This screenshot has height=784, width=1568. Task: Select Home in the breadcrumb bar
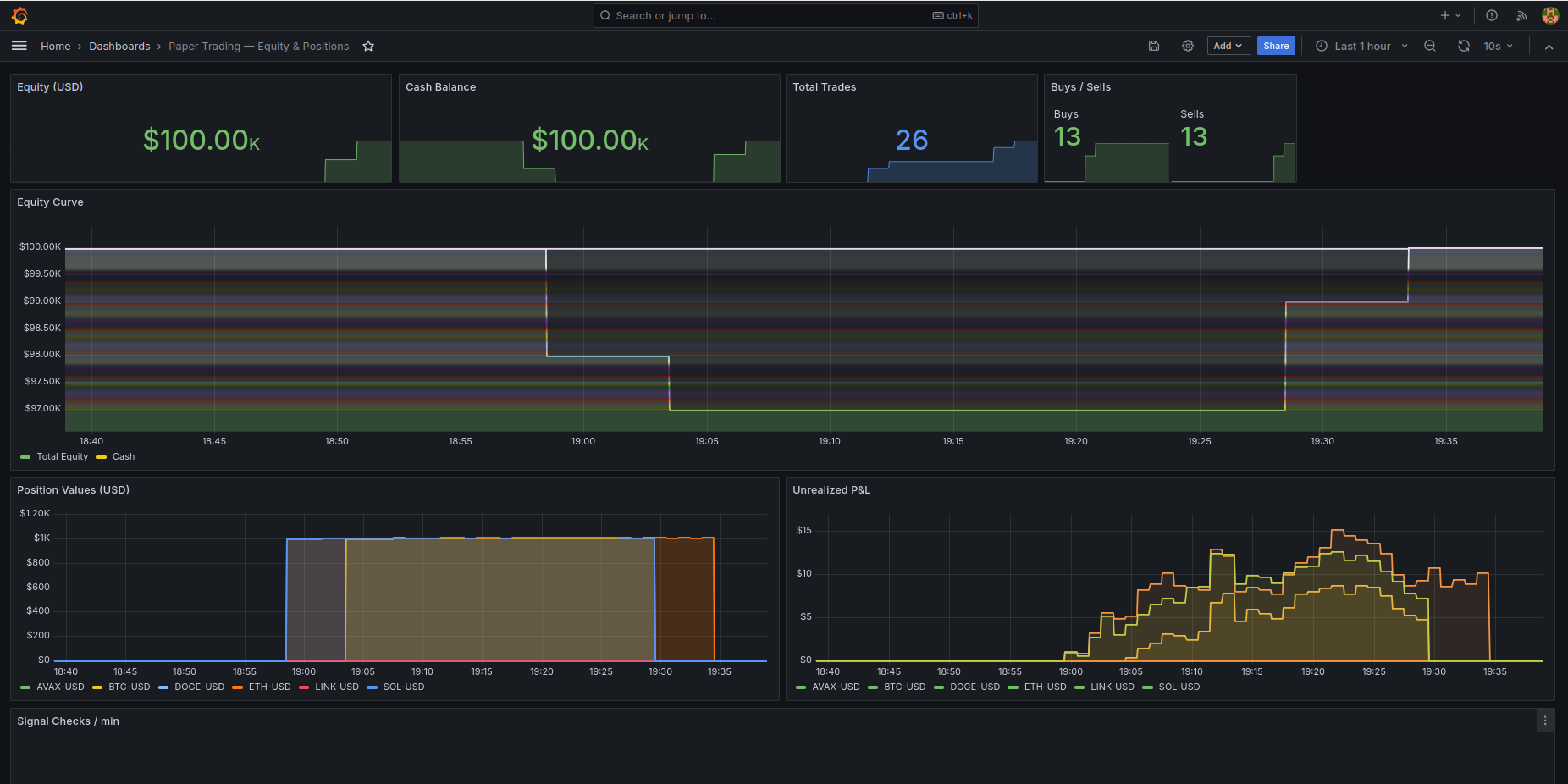56,46
